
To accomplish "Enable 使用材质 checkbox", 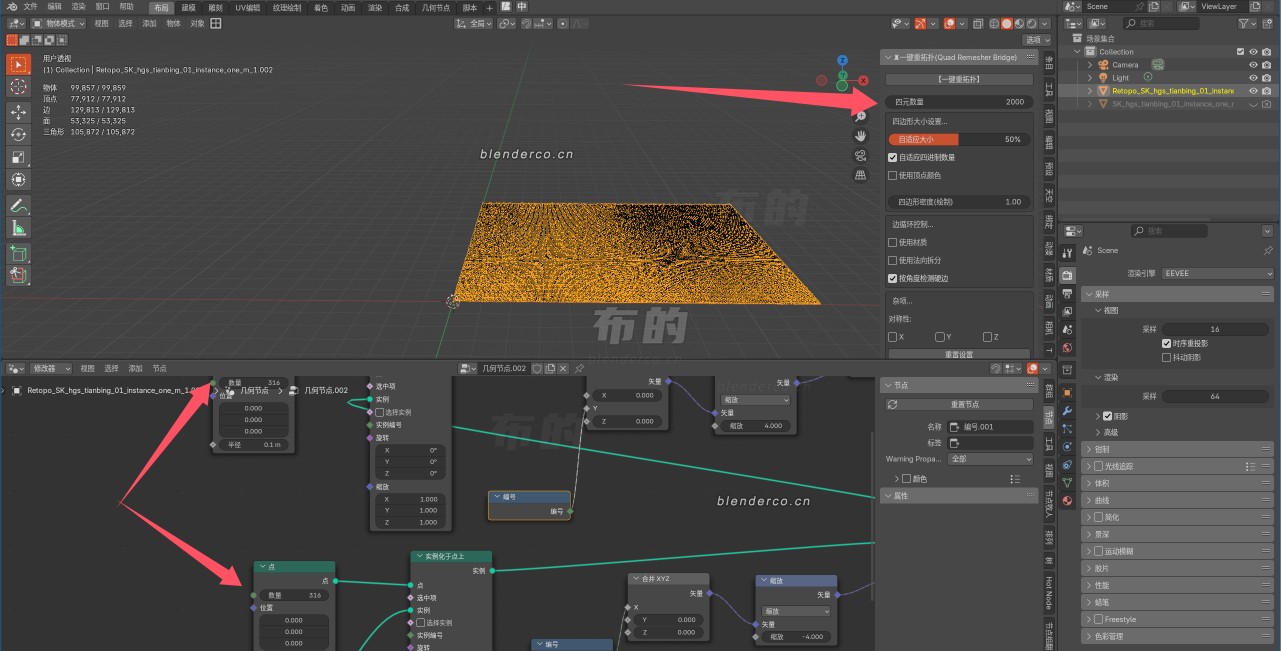I will tap(893, 242).
